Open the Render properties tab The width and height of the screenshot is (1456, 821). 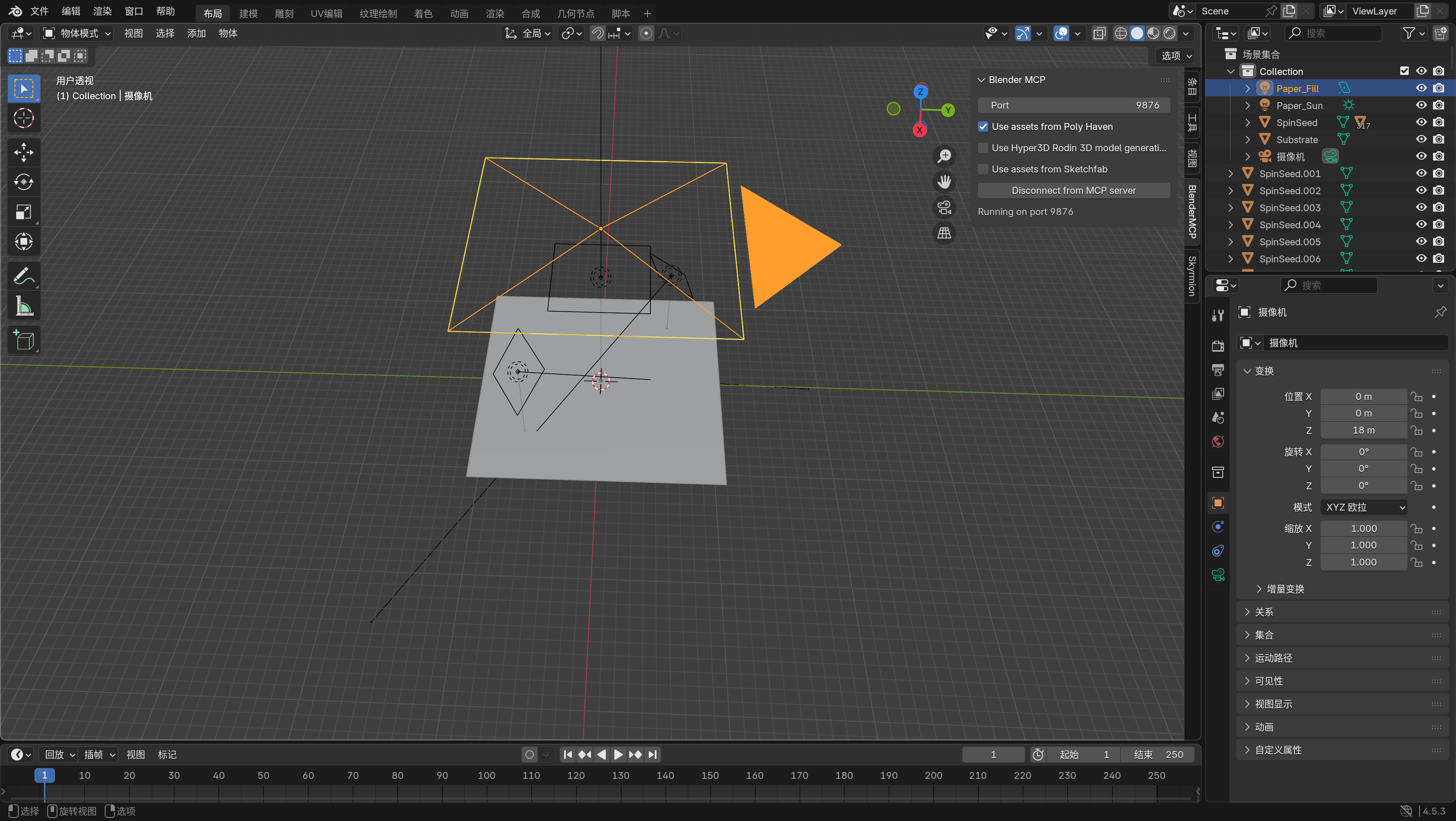pos(1218,345)
